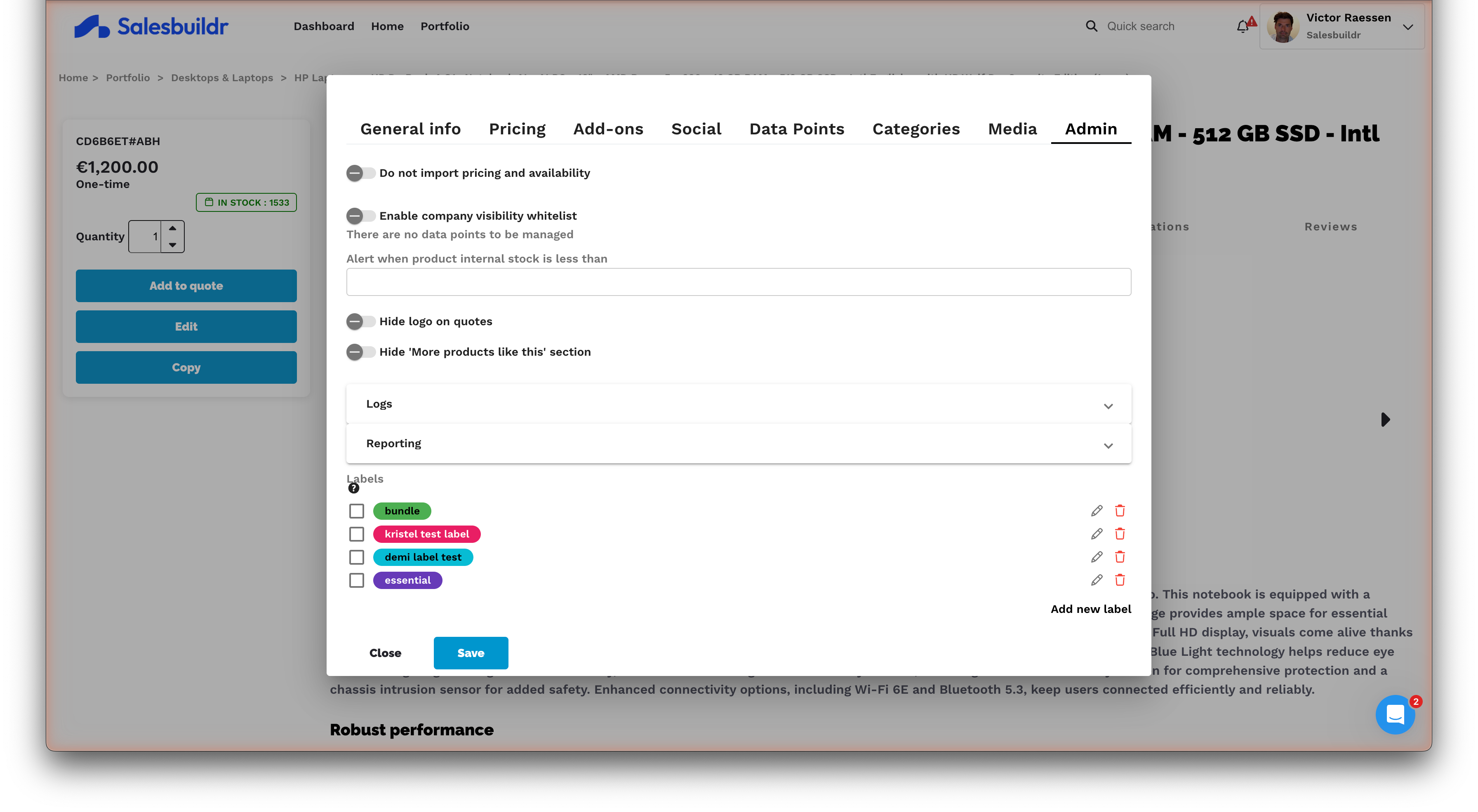This screenshot has height=812, width=1478.
Task: Toggle Do not import pricing and availability
Action: 360,173
